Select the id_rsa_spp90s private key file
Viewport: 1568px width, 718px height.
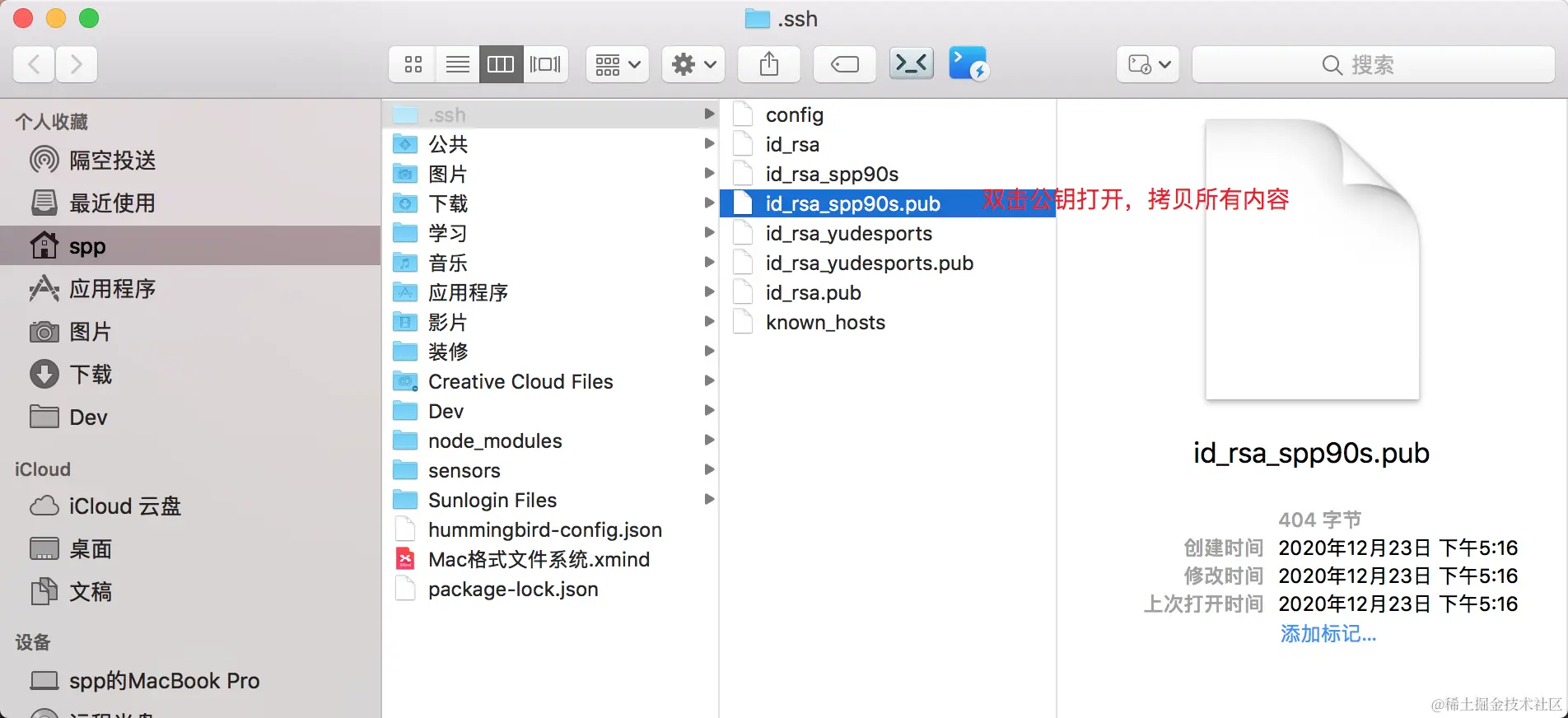[x=888, y=174]
